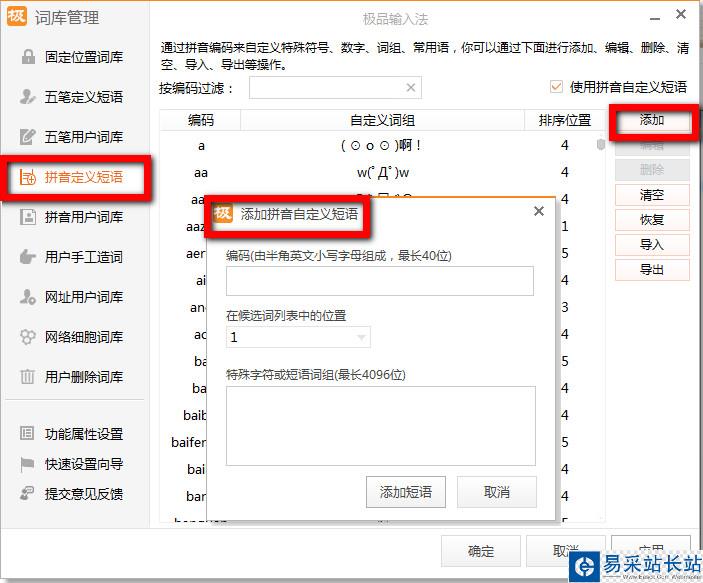Click the 恢复 button

(652, 220)
